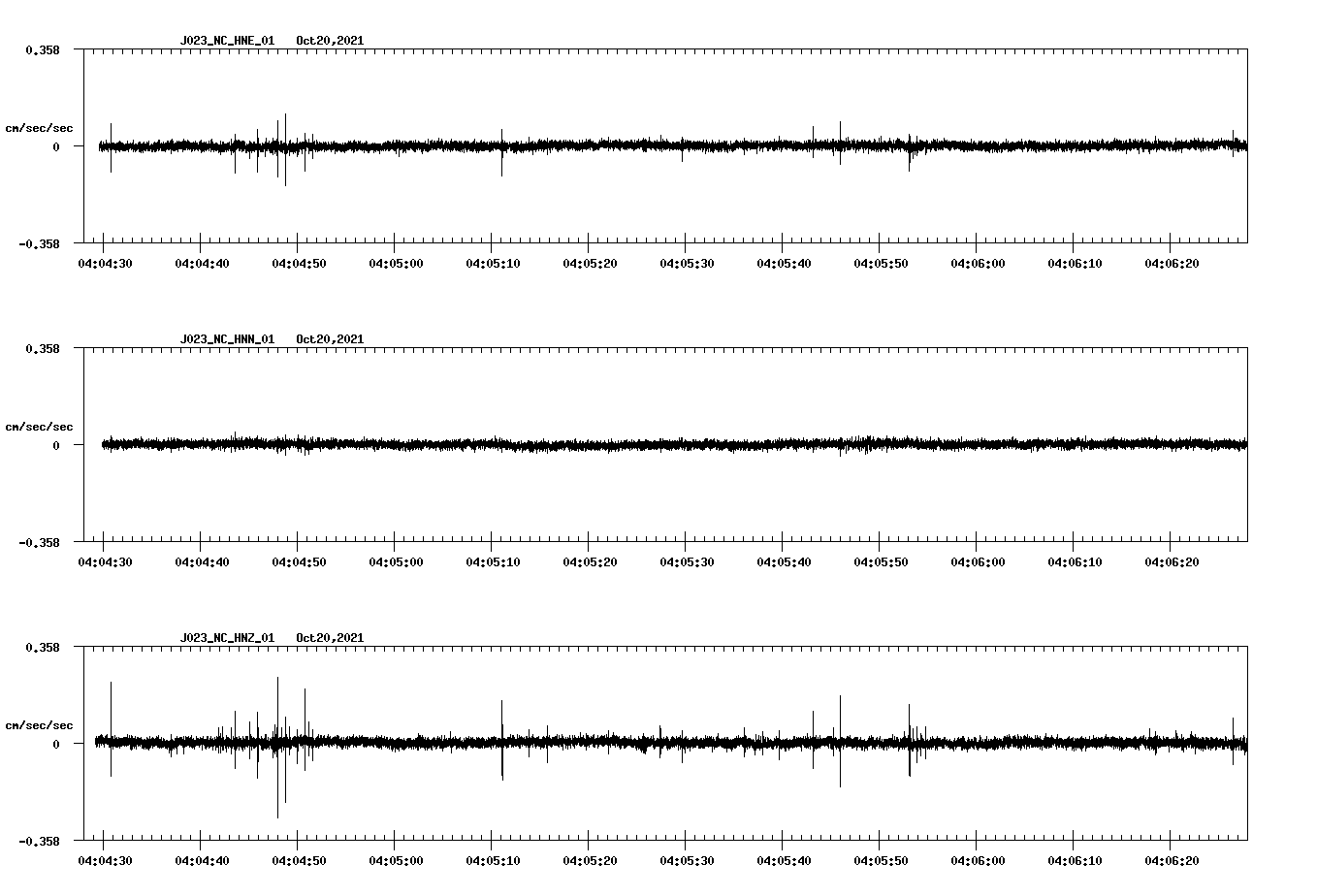Select the Oct20,2021 date above HNE plot
The width and height of the screenshot is (1317, 896).
[330, 41]
